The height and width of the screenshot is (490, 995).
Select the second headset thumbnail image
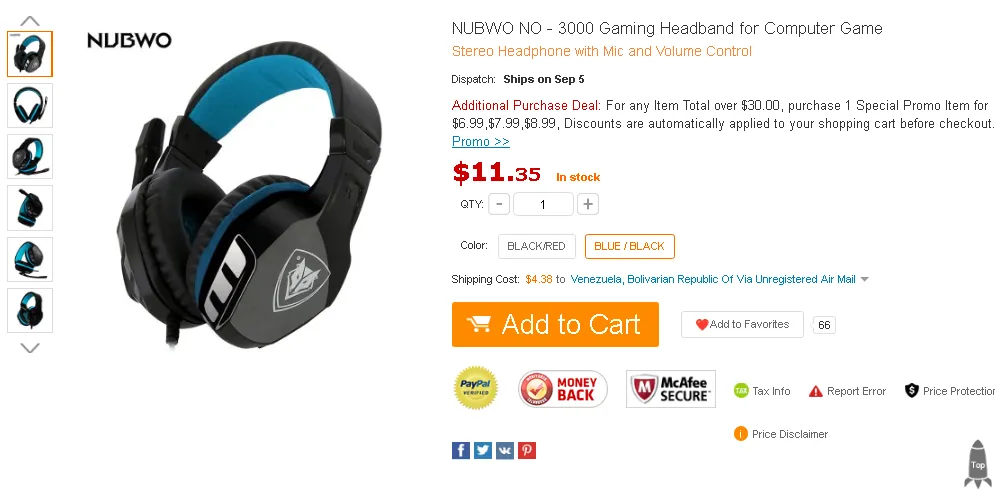coord(30,105)
